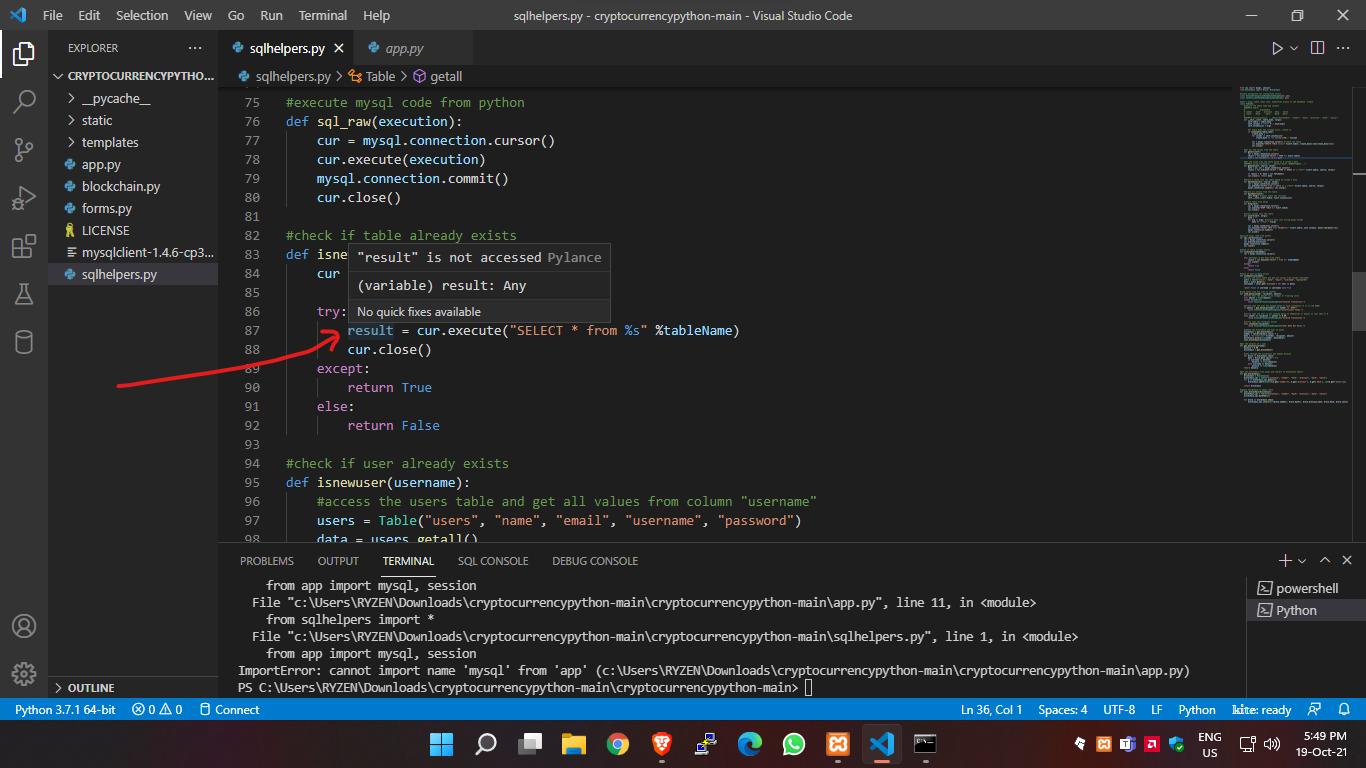
Task: Switch to the app.py tab
Action: (404, 47)
